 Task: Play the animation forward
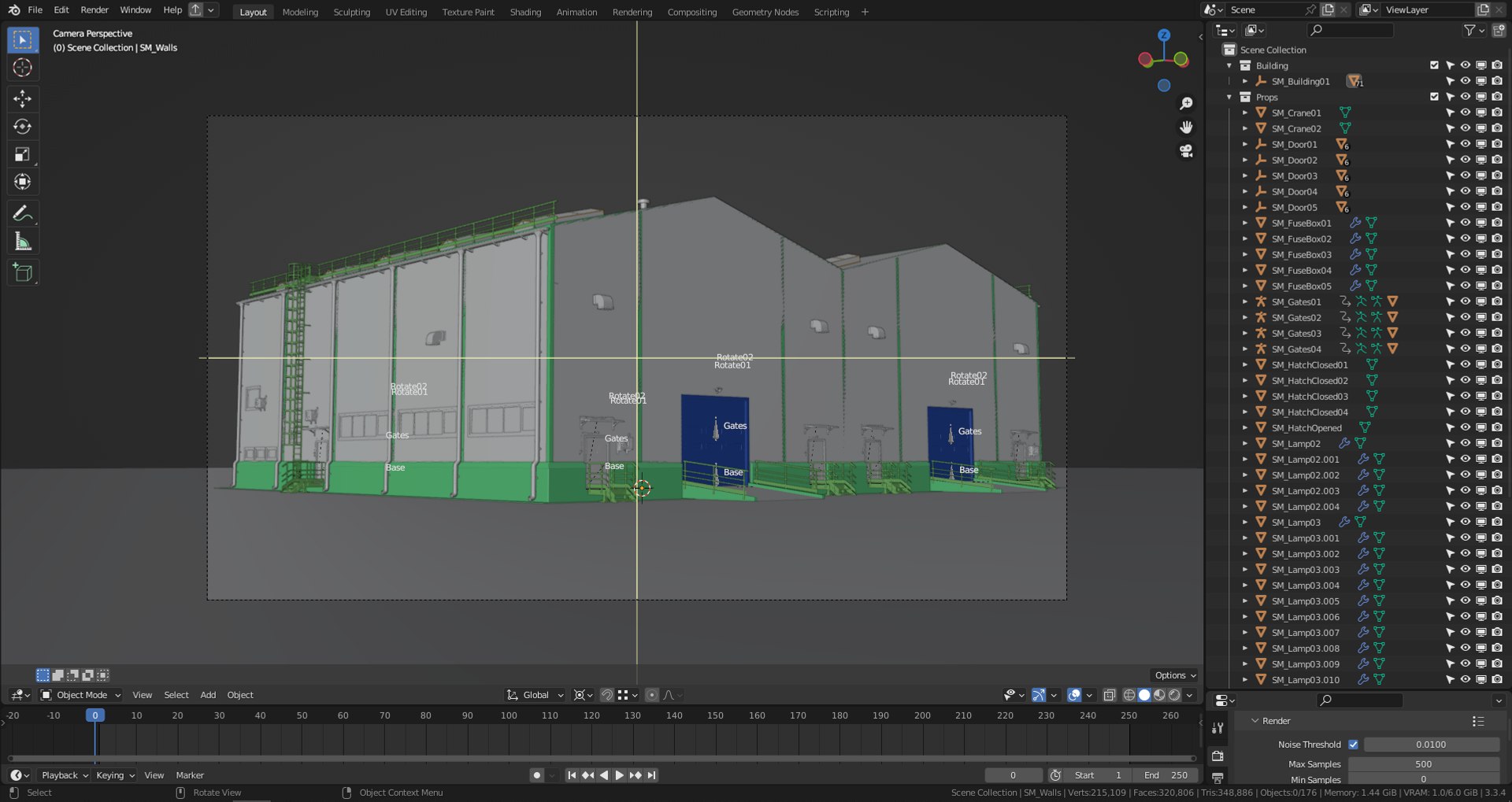(619, 775)
